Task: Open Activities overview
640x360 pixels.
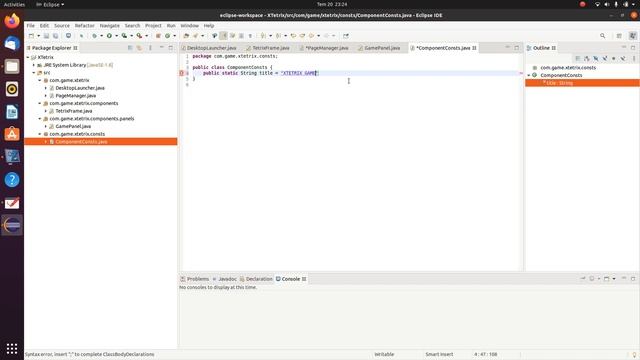Action: [14, 4]
